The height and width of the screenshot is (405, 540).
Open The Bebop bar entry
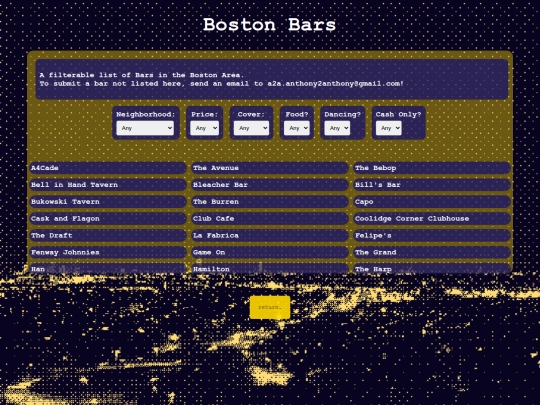pos(432,168)
